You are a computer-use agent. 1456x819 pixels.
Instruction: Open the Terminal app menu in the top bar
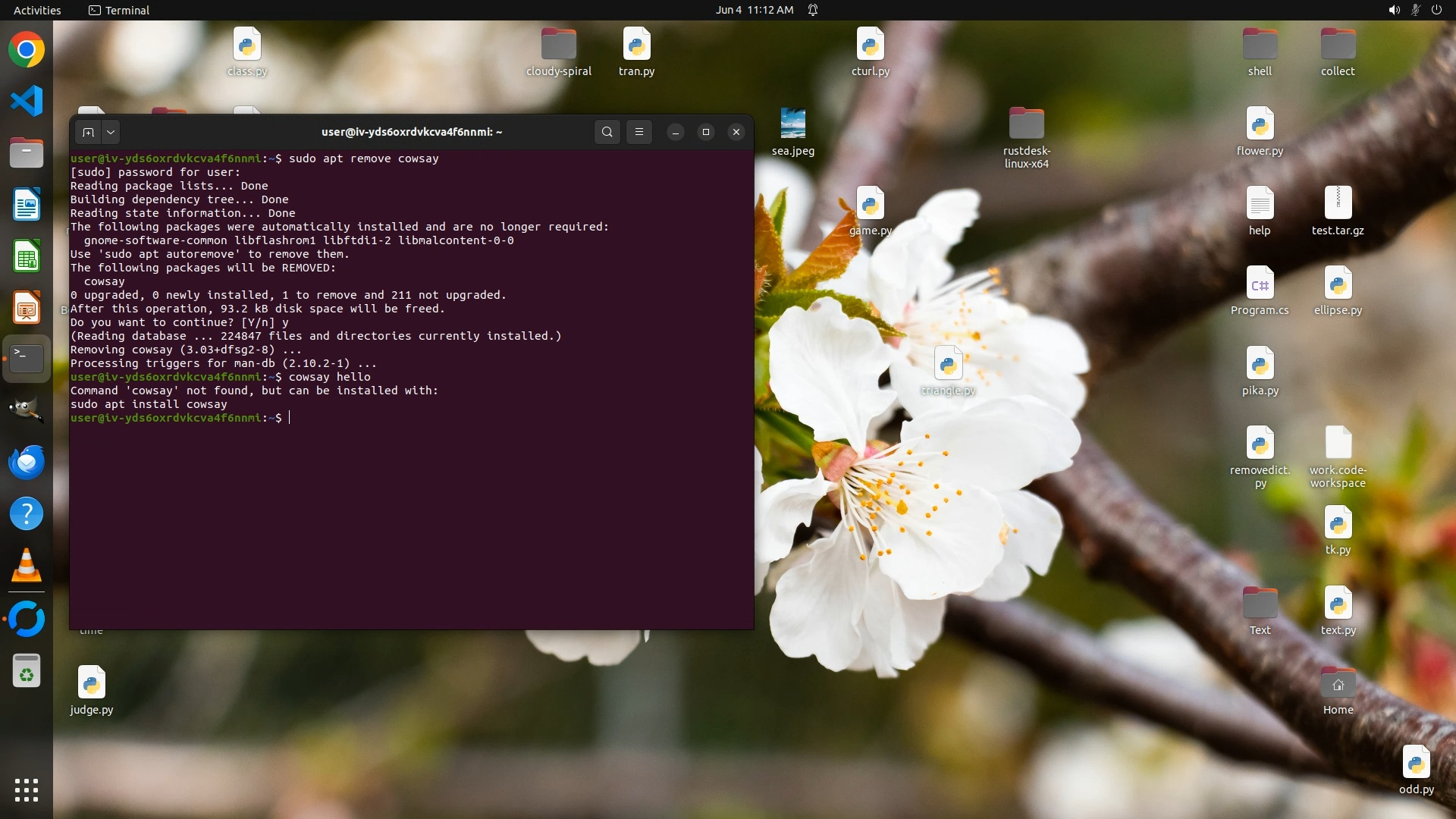tap(119, 10)
